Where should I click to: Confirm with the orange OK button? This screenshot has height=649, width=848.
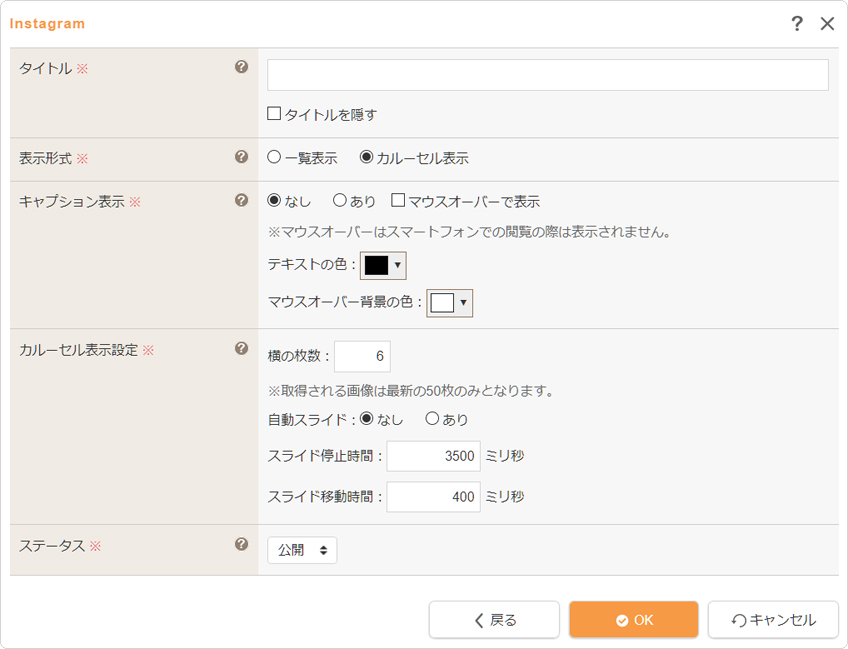pos(634,620)
